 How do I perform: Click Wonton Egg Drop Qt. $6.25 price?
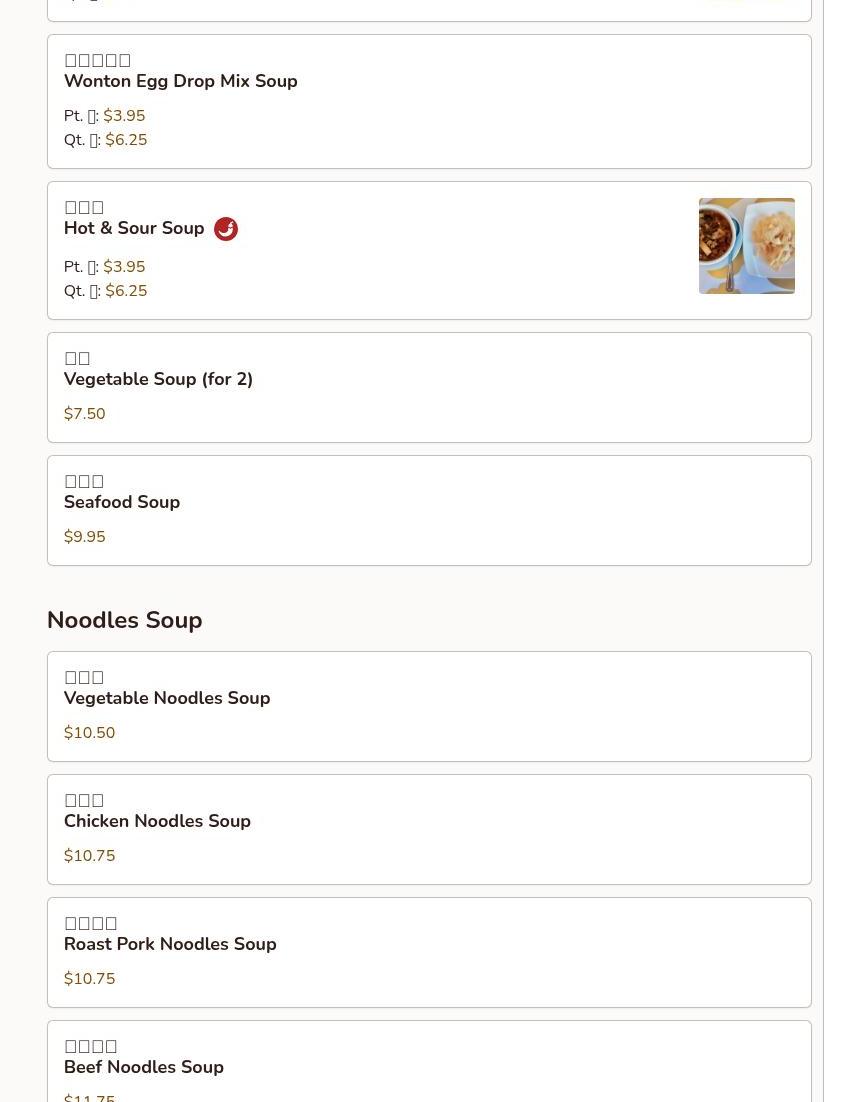[126, 139]
